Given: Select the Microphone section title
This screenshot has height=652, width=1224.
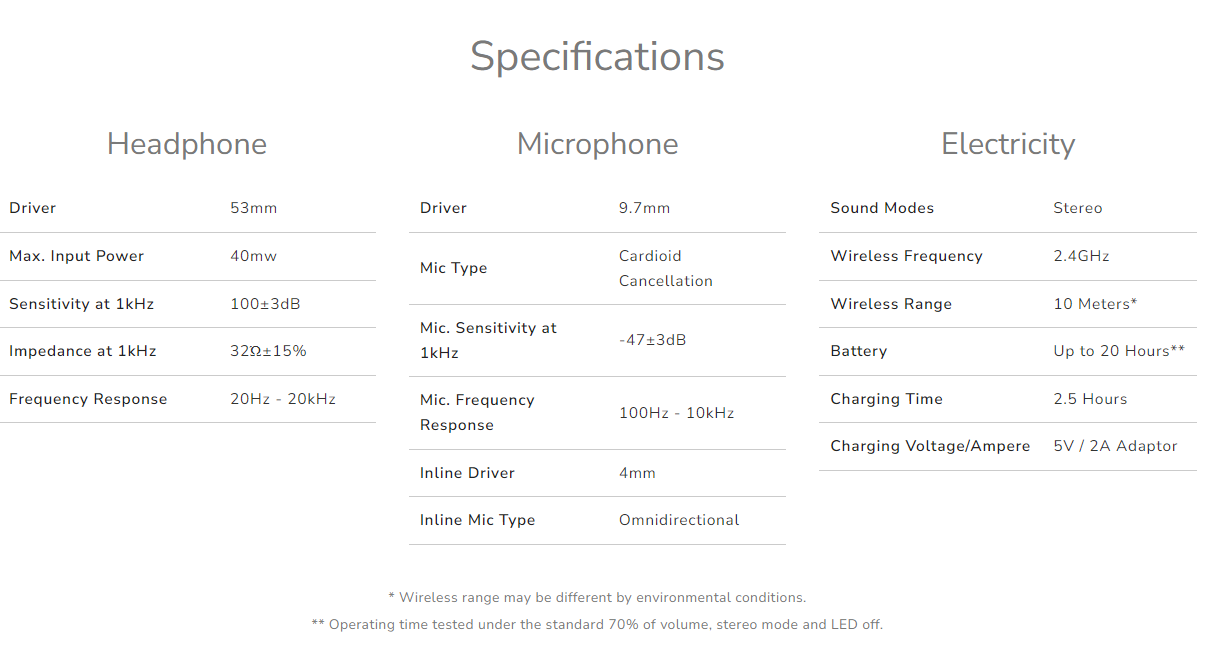Looking at the screenshot, I should click(x=597, y=144).
